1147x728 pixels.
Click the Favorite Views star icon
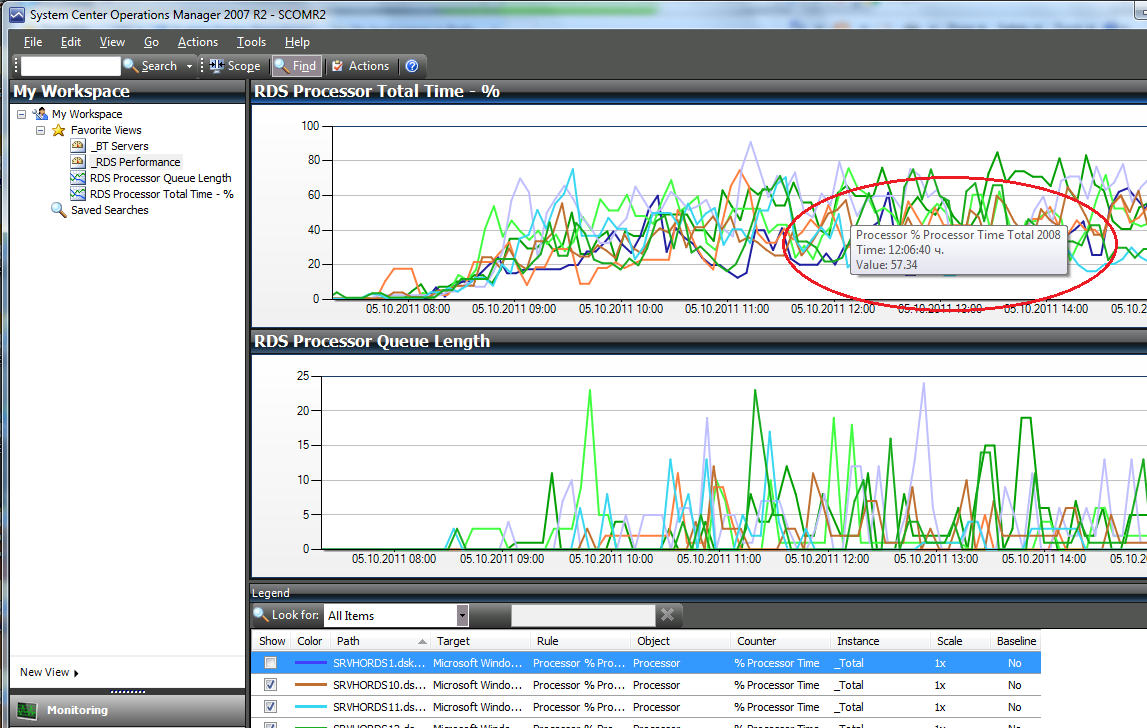59,130
